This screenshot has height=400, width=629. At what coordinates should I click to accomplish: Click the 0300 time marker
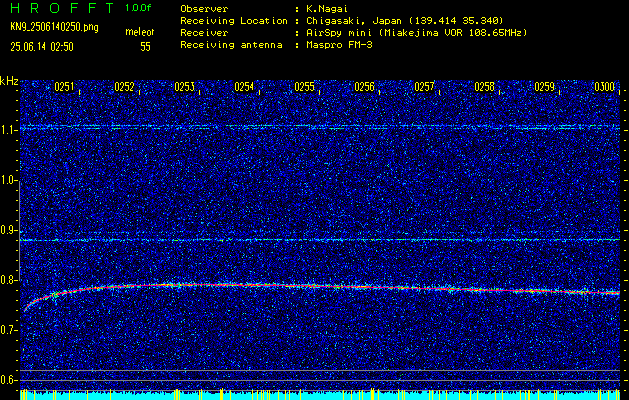tap(605, 87)
